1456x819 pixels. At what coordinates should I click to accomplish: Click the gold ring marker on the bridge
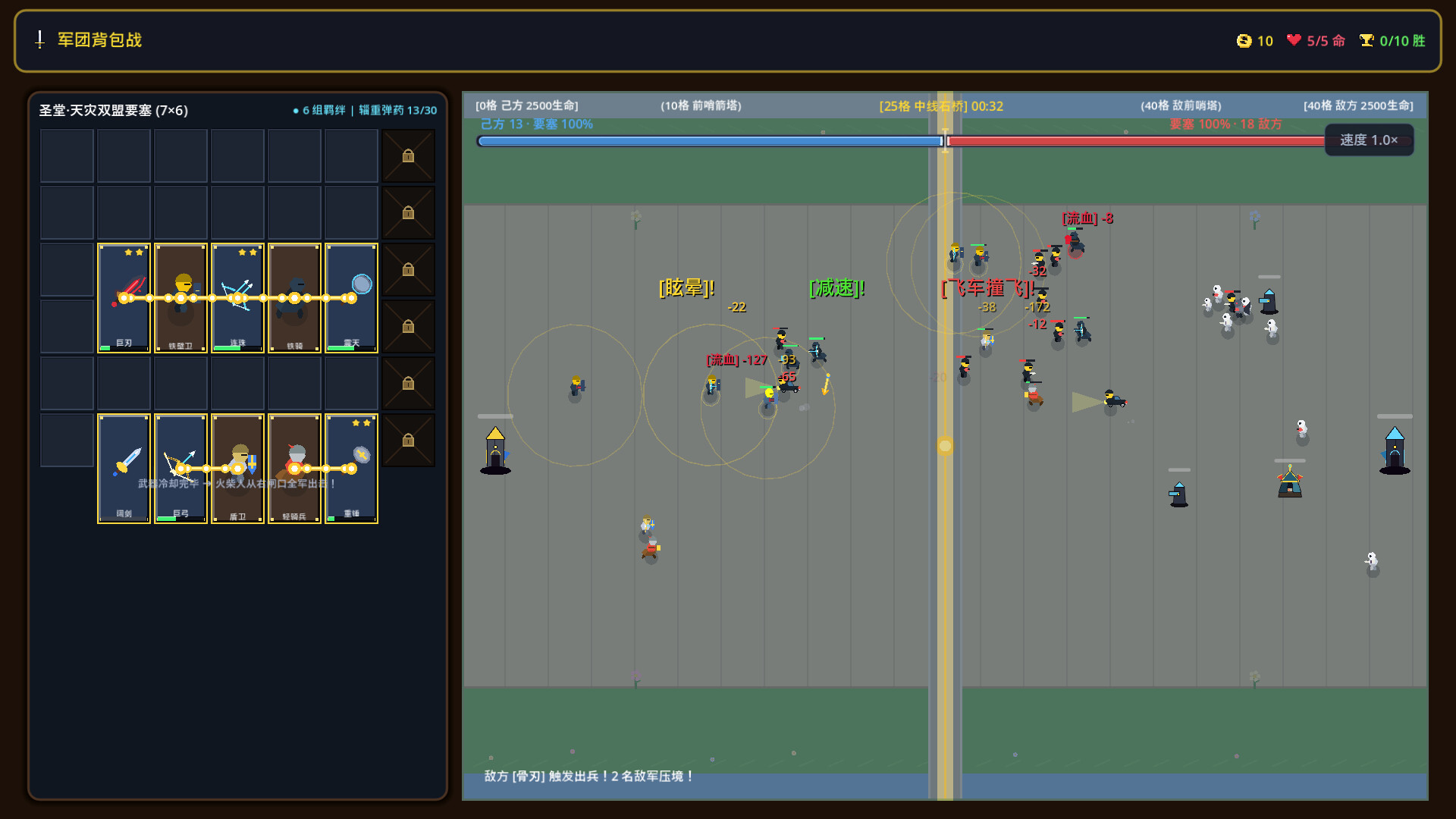point(945,446)
